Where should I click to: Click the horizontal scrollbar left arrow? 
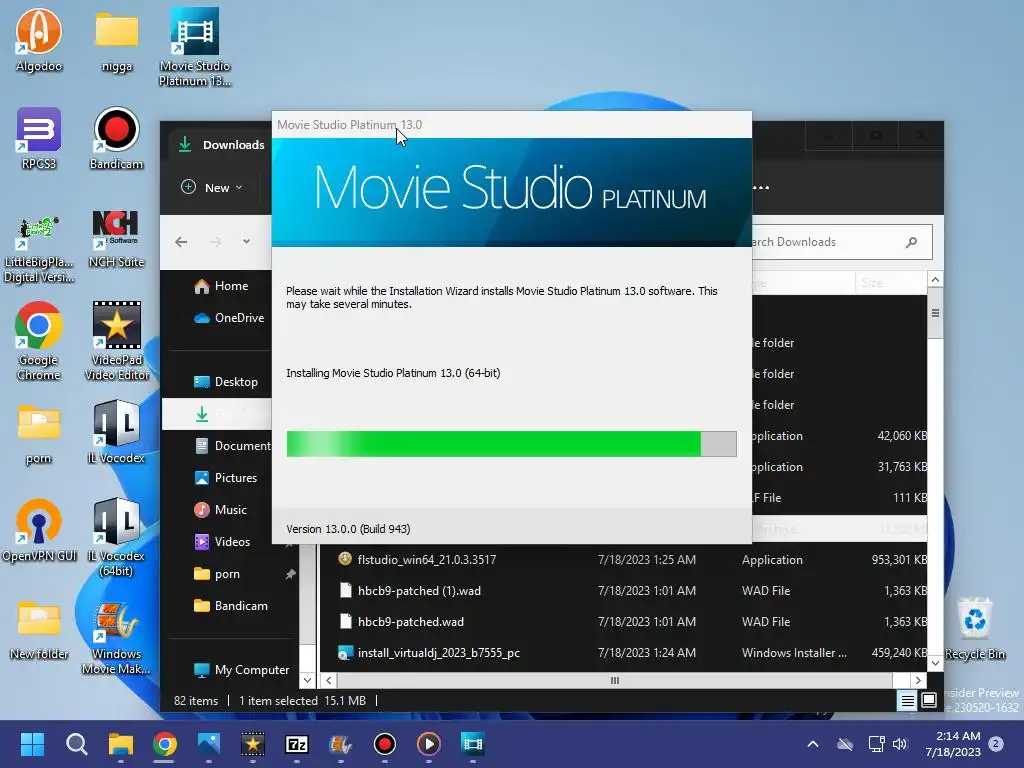[328, 680]
